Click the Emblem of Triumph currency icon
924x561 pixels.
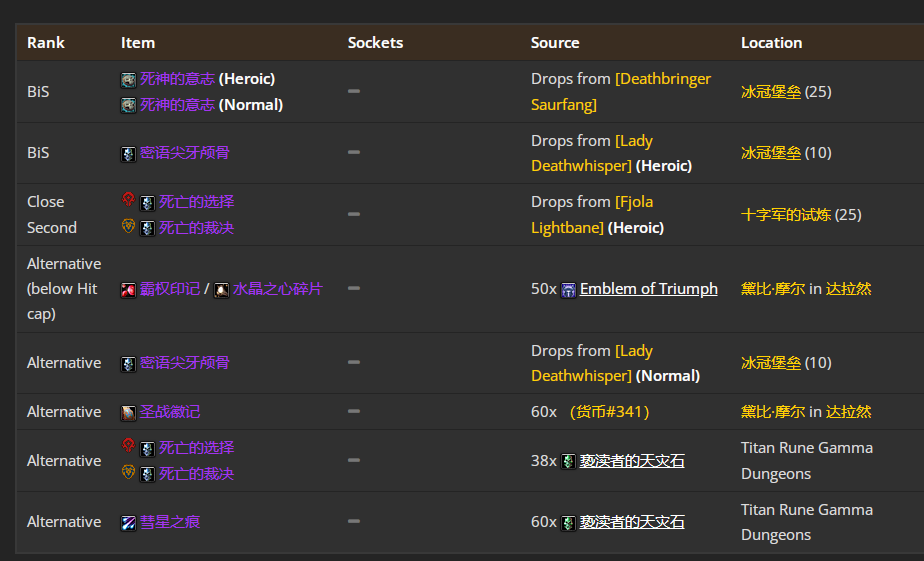pyautogui.click(x=569, y=290)
